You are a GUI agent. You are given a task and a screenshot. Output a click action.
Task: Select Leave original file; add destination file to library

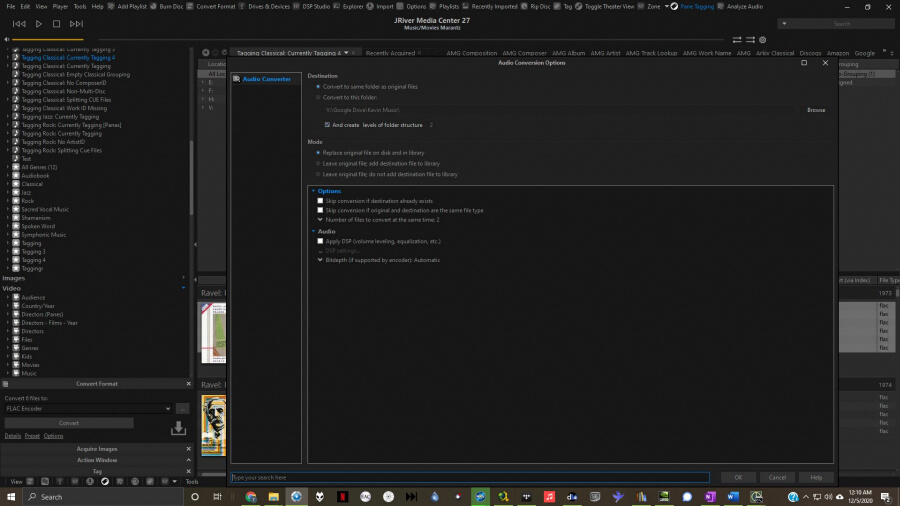click(x=319, y=164)
